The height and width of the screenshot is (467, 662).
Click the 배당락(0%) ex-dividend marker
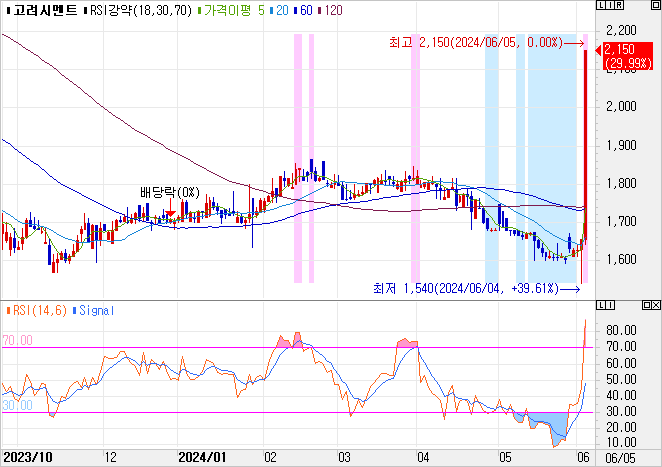pos(170,193)
